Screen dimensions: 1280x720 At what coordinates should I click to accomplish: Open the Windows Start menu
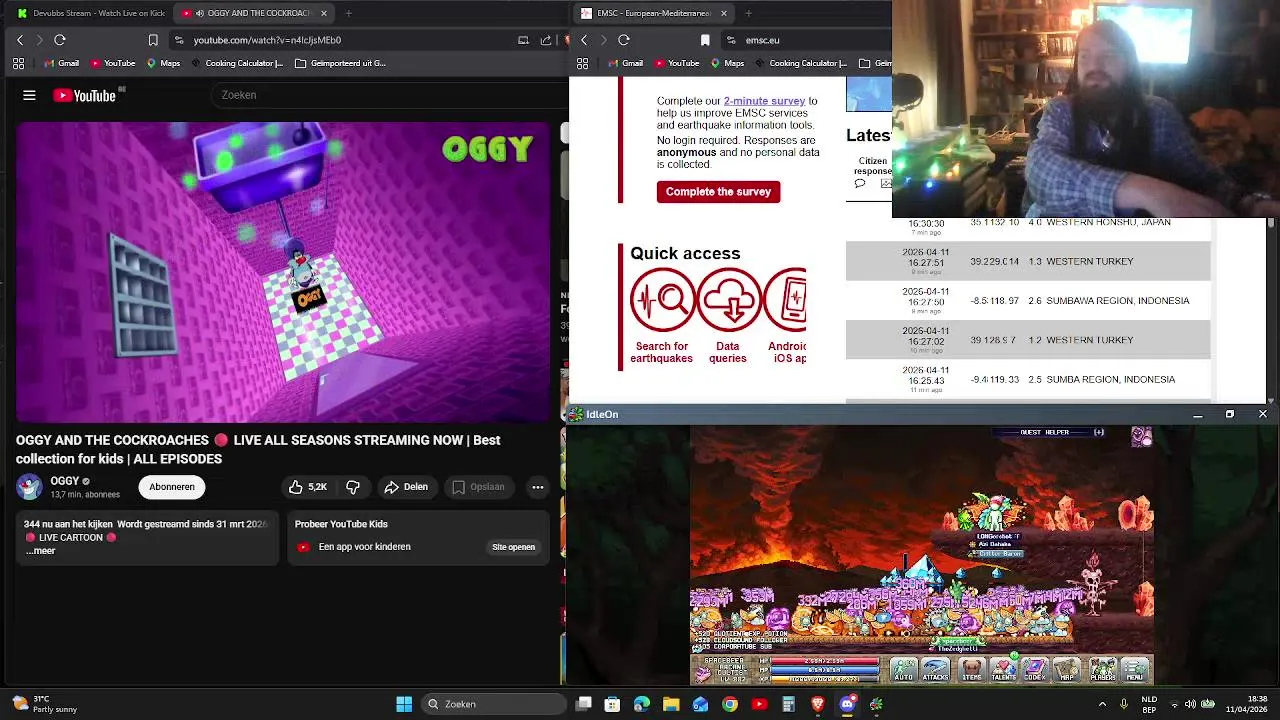(404, 704)
